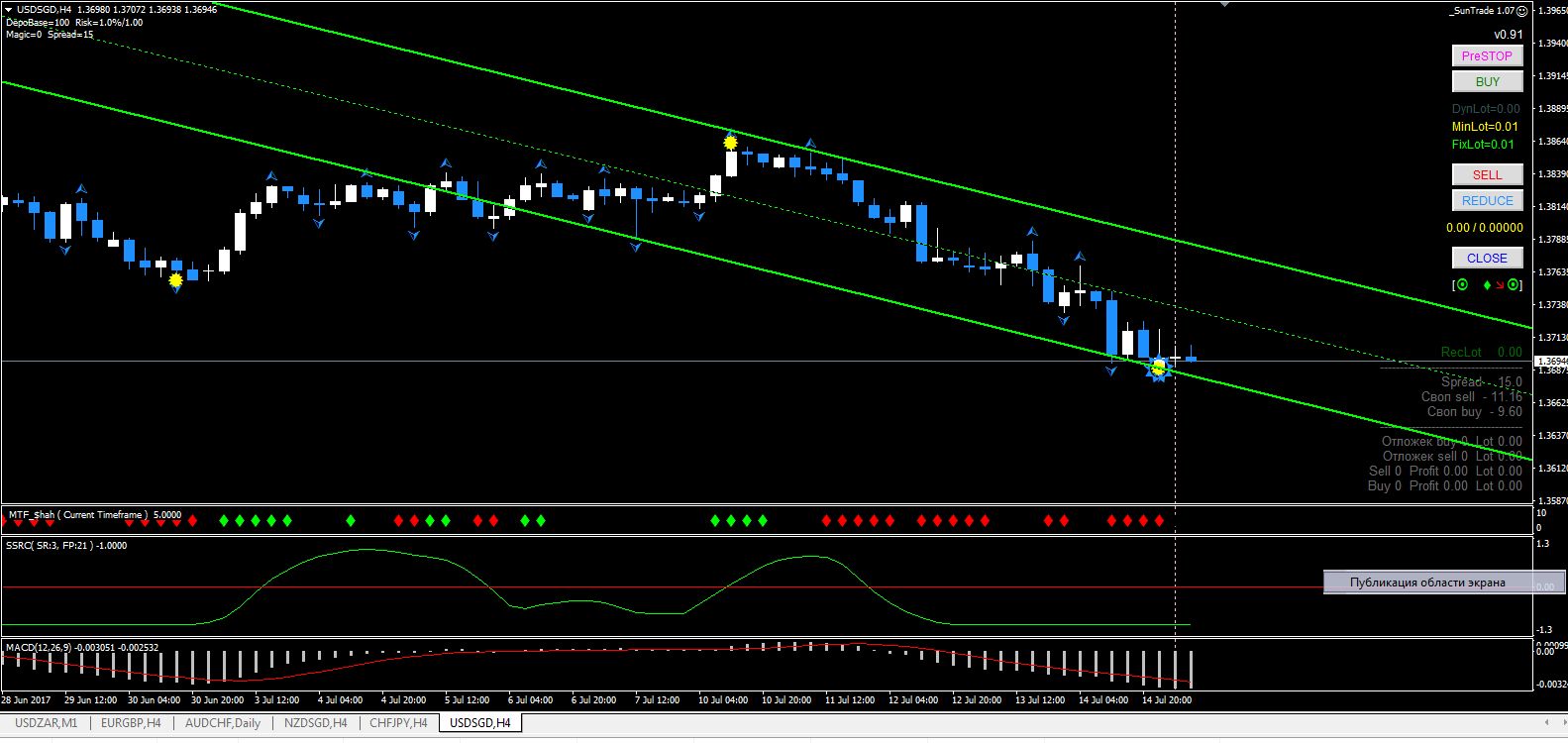Screen dimensions: 1568x743
Task: Click the Buy 0 Profit 0.00 line
Action: click(x=1445, y=486)
